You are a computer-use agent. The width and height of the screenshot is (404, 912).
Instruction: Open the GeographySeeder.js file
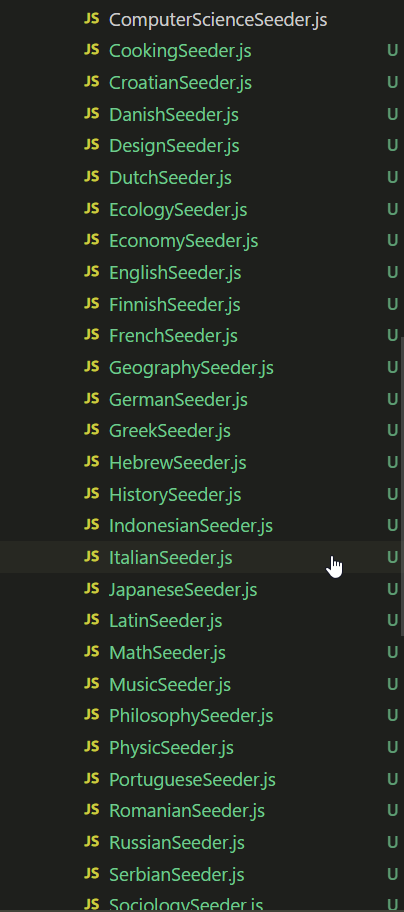coord(202,368)
